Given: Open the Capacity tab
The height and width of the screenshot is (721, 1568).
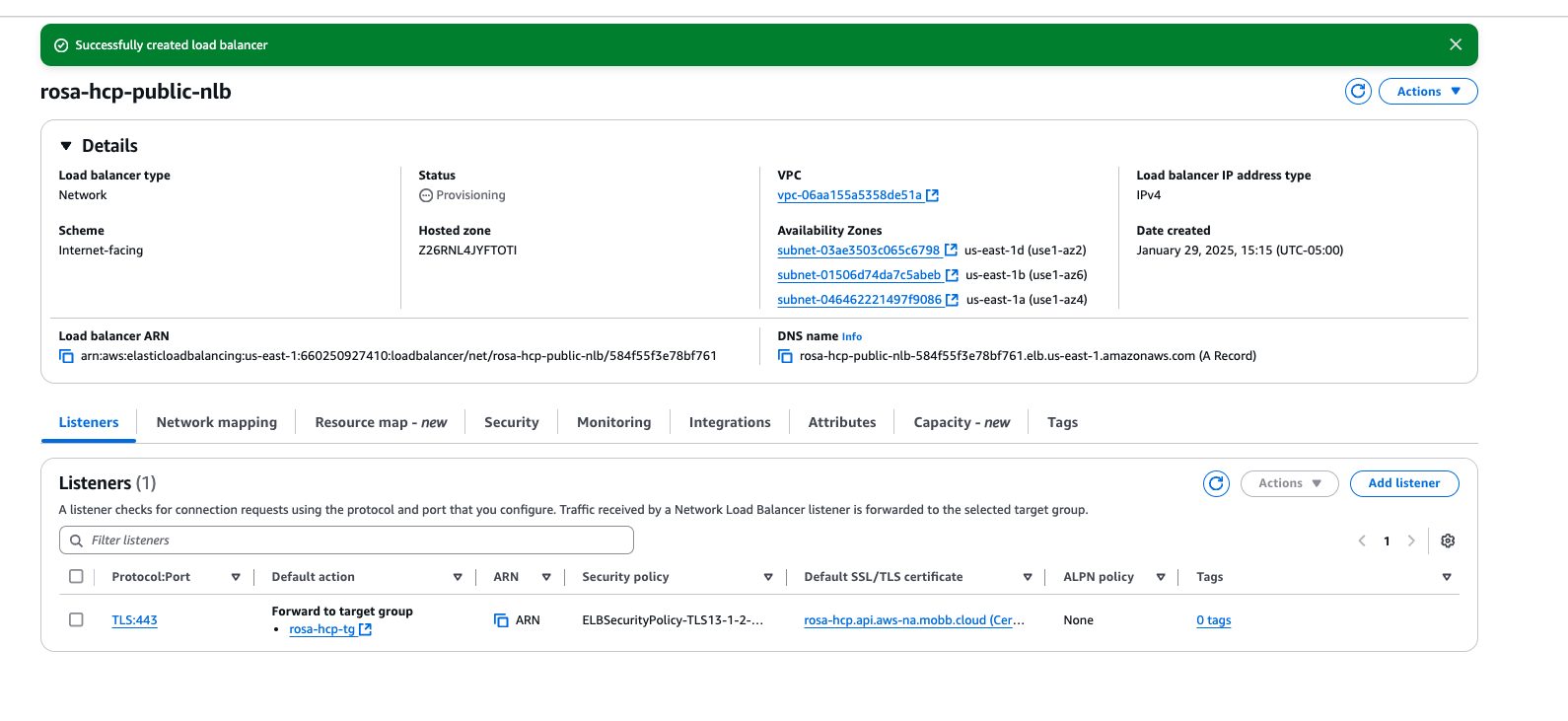Looking at the screenshot, I should 962,422.
